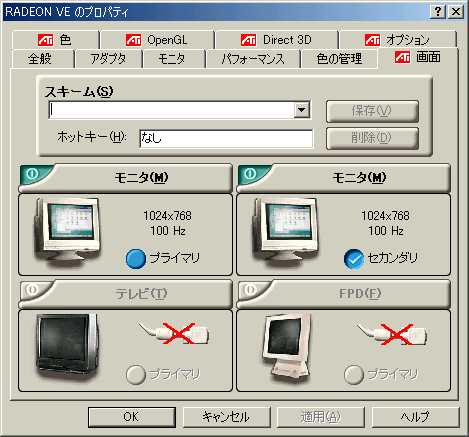This screenshot has height=437, width=469.
Task: Click the title bar ? help button
Action: coord(438,12)
